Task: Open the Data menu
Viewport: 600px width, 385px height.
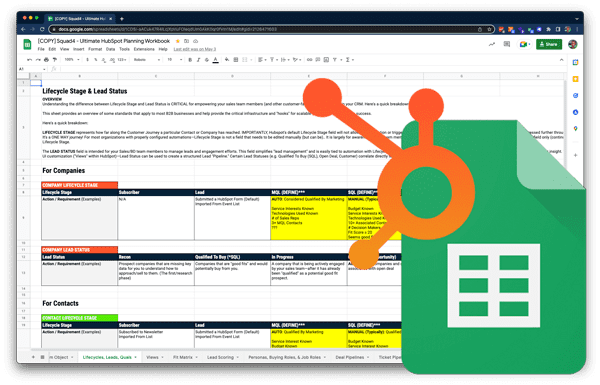Action: 110,49
